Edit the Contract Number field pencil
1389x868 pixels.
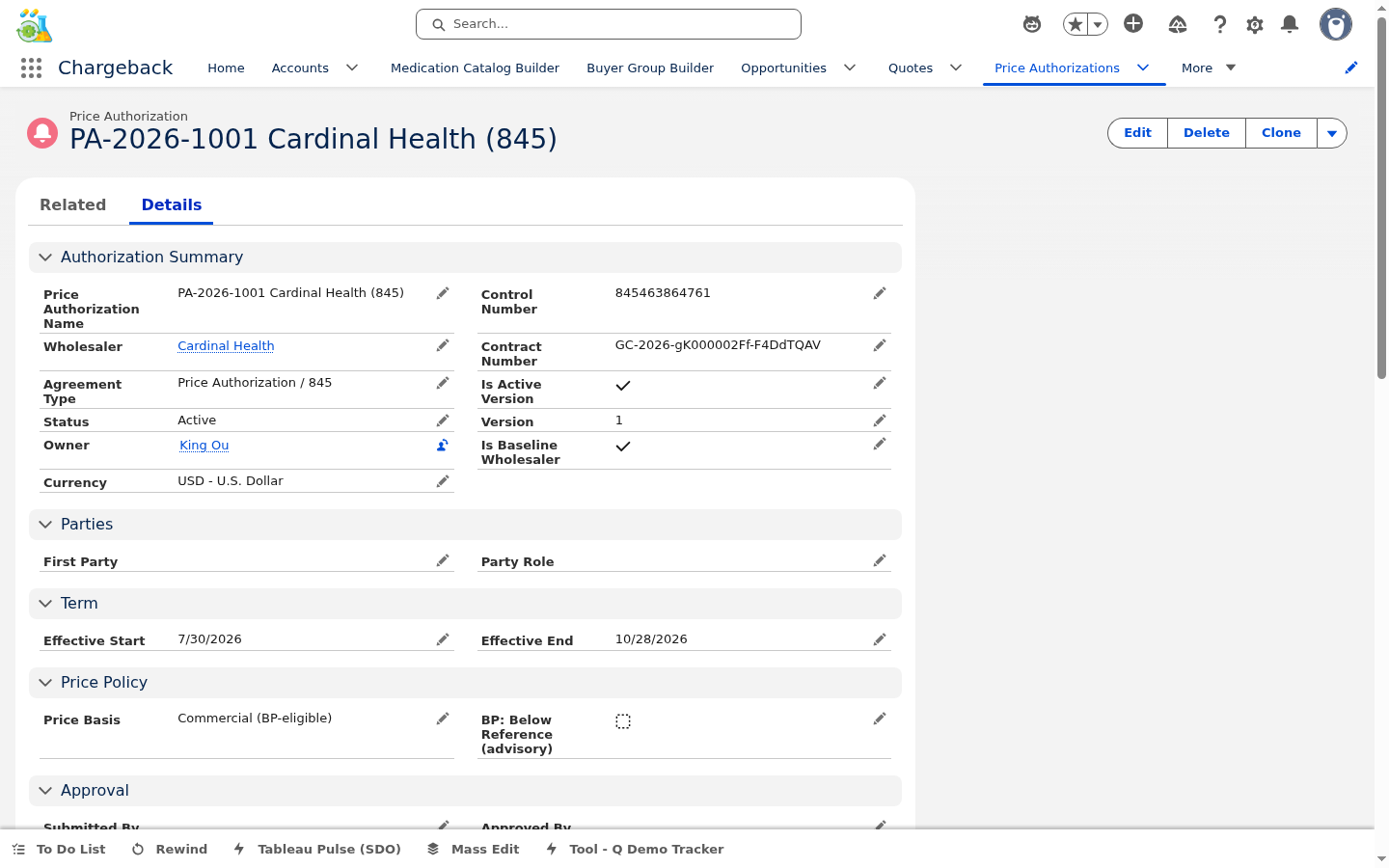(x=880, y=345)
